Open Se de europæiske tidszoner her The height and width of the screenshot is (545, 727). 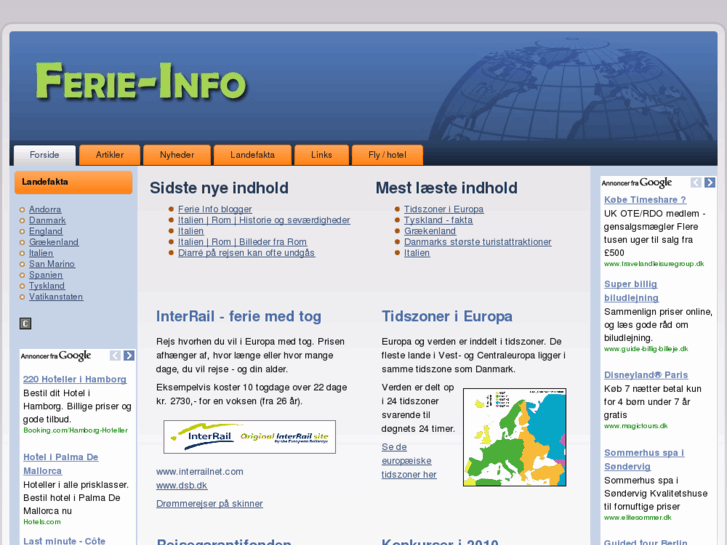409,461
